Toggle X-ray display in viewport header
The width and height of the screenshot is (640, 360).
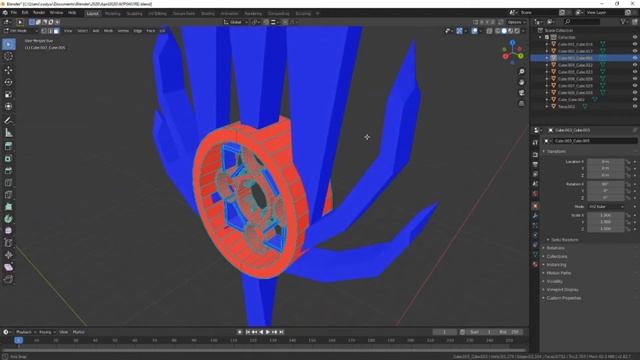(489, 31)
